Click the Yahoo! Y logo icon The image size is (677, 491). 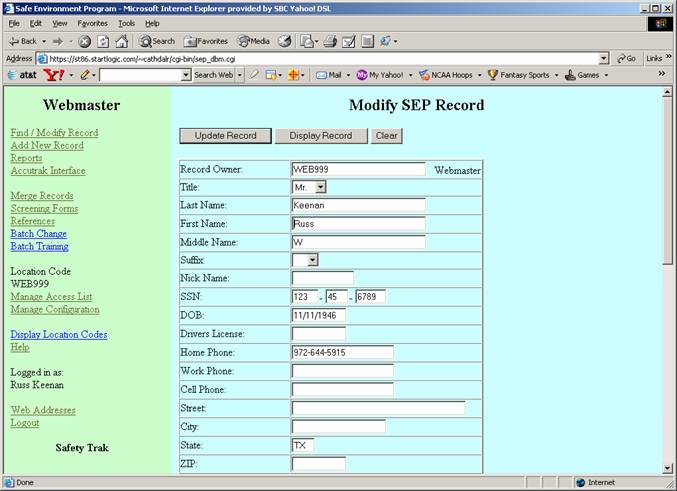52,75
